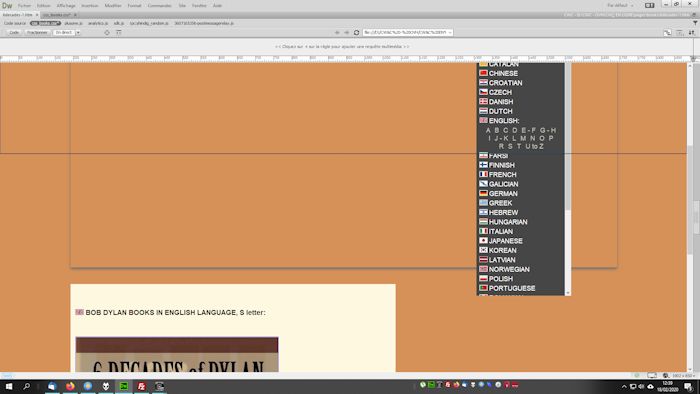Click the language list scrollbar down arrow
The image size is (700, 394).
click(568, 293)
